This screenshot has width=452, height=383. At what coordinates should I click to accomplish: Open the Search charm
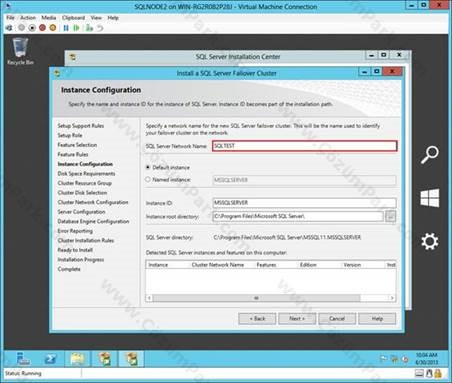tap(429, 155)
